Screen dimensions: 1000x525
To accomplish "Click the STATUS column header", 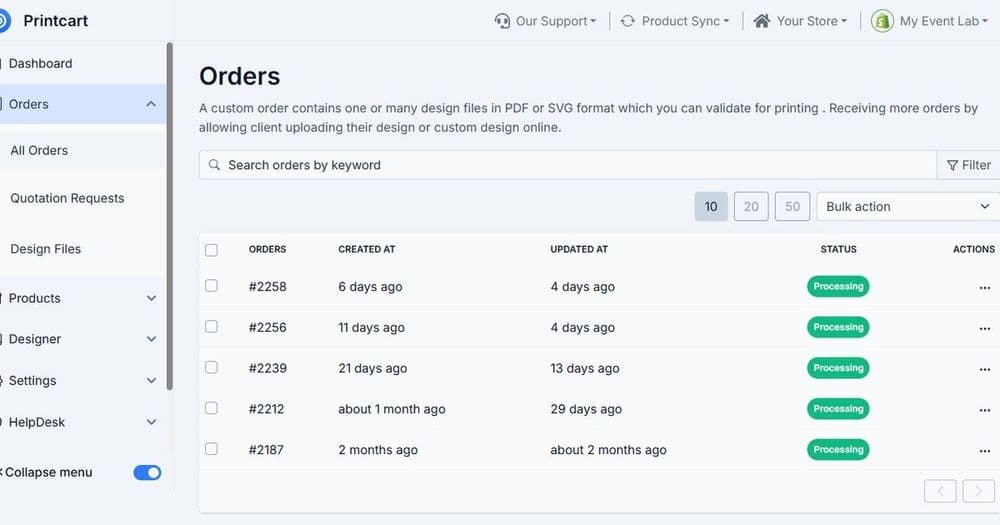I will (x=838, y=249).
